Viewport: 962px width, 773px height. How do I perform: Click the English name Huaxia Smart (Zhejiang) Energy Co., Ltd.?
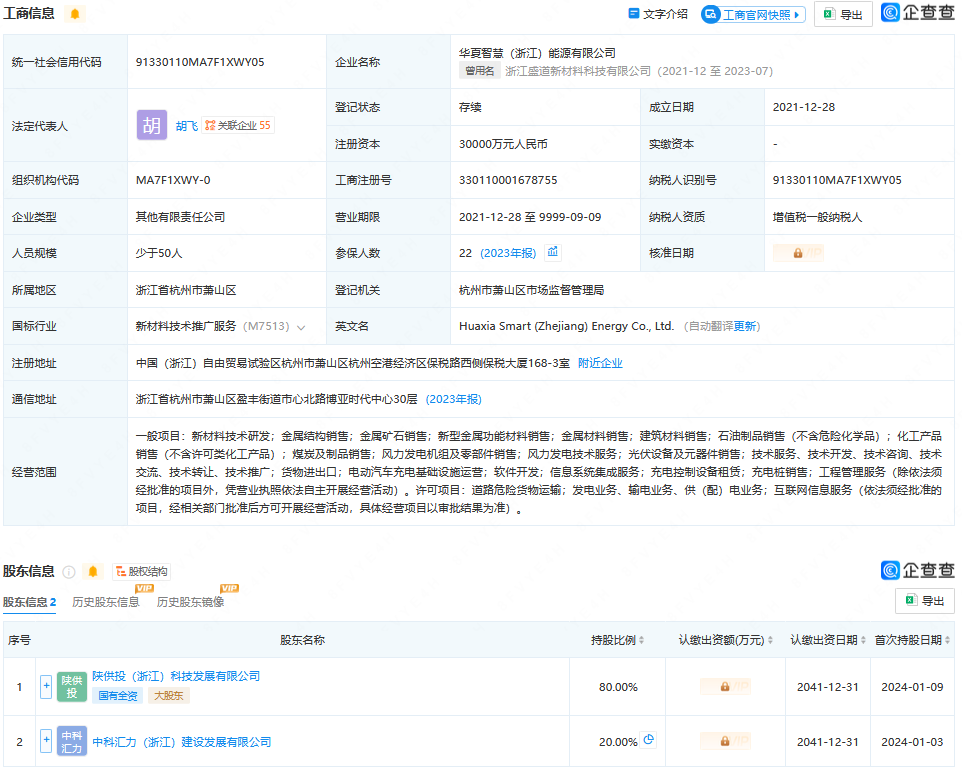click(566, 326)
